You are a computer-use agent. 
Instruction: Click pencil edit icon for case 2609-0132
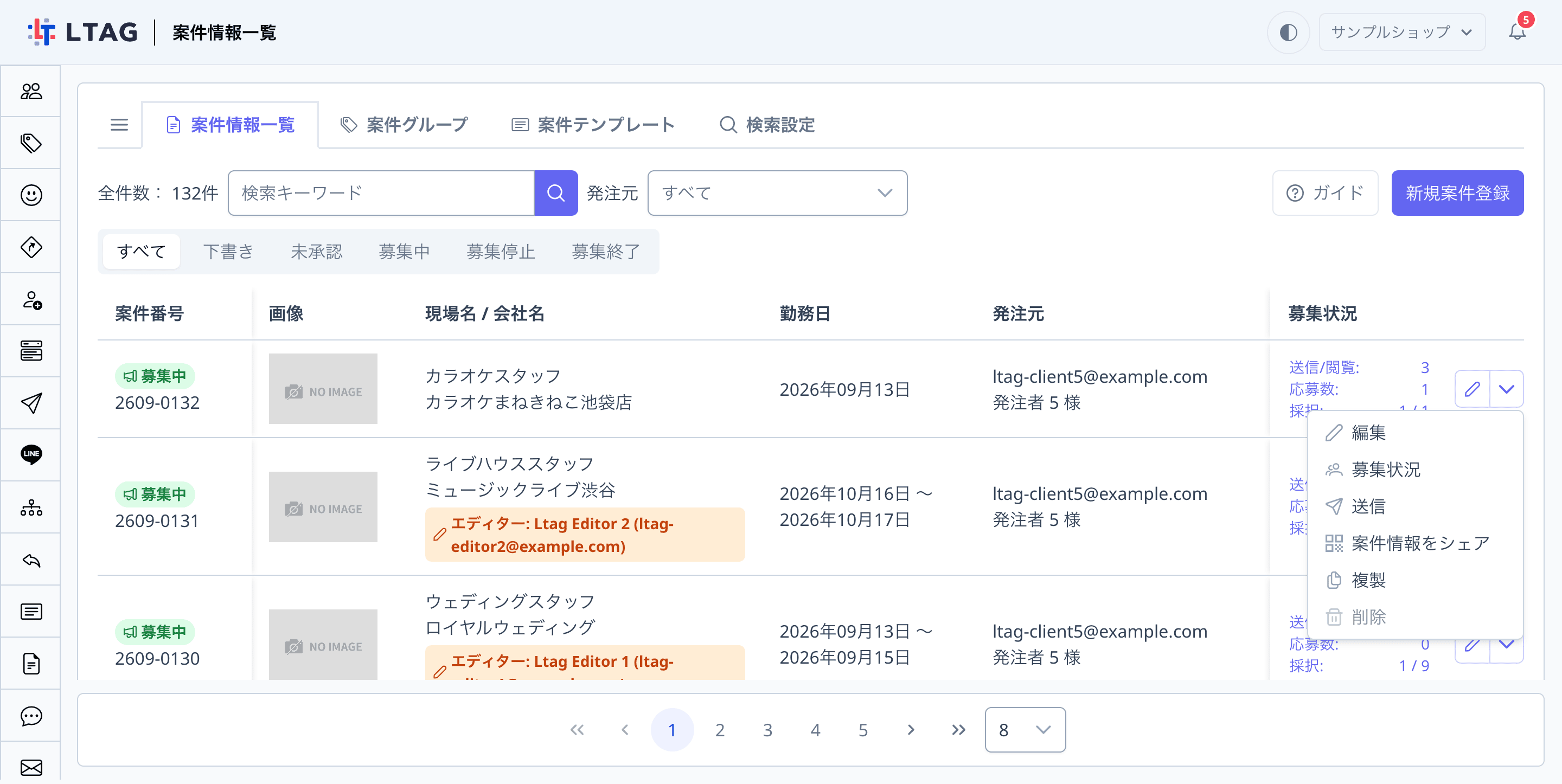1473,389
